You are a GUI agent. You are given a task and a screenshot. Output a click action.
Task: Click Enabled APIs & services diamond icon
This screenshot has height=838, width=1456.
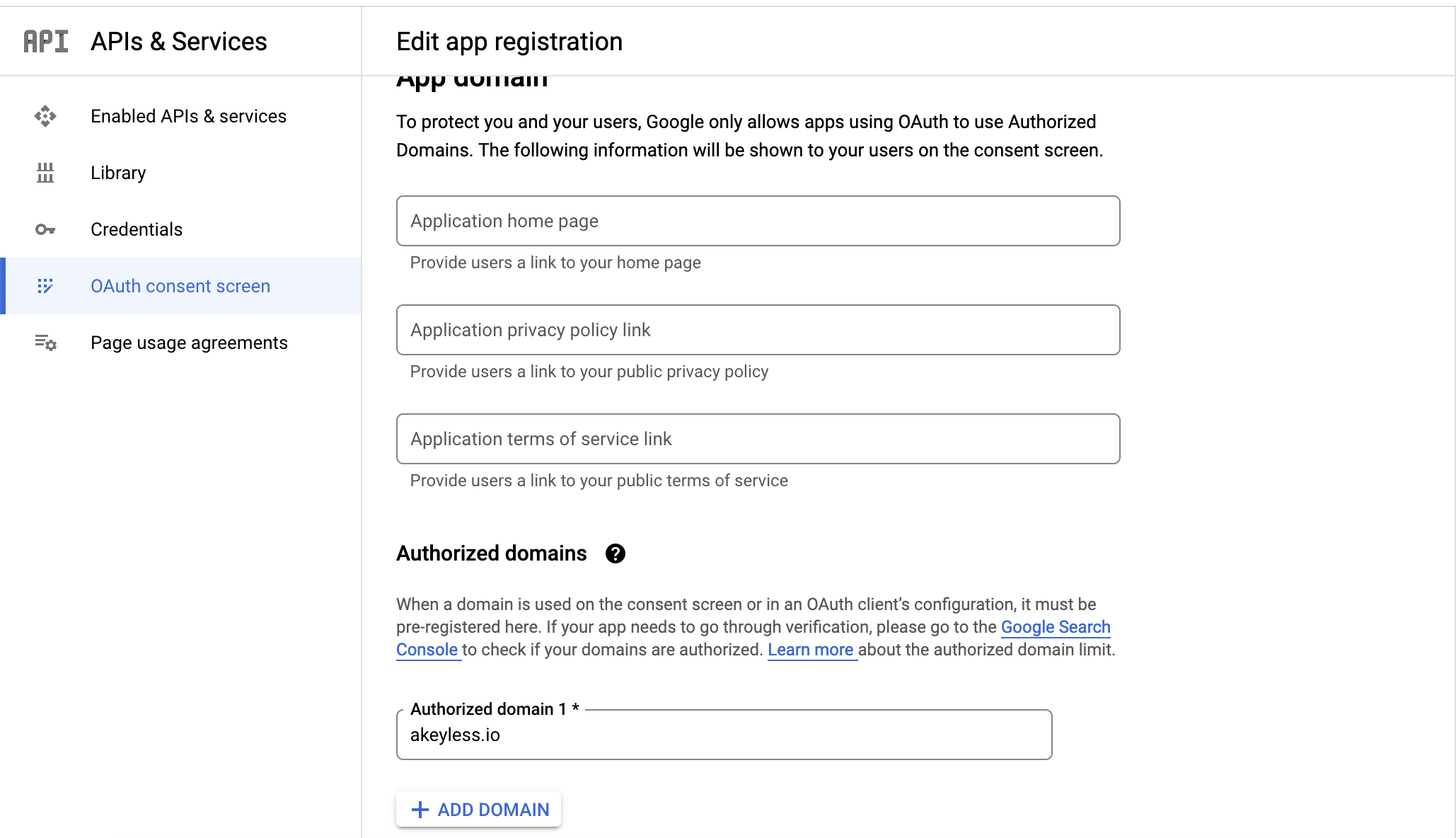(x=45, y=116)
